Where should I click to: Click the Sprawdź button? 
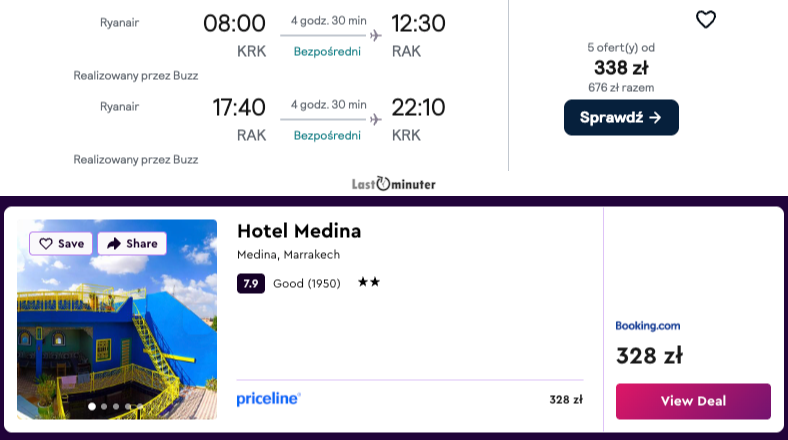[621, 117]
